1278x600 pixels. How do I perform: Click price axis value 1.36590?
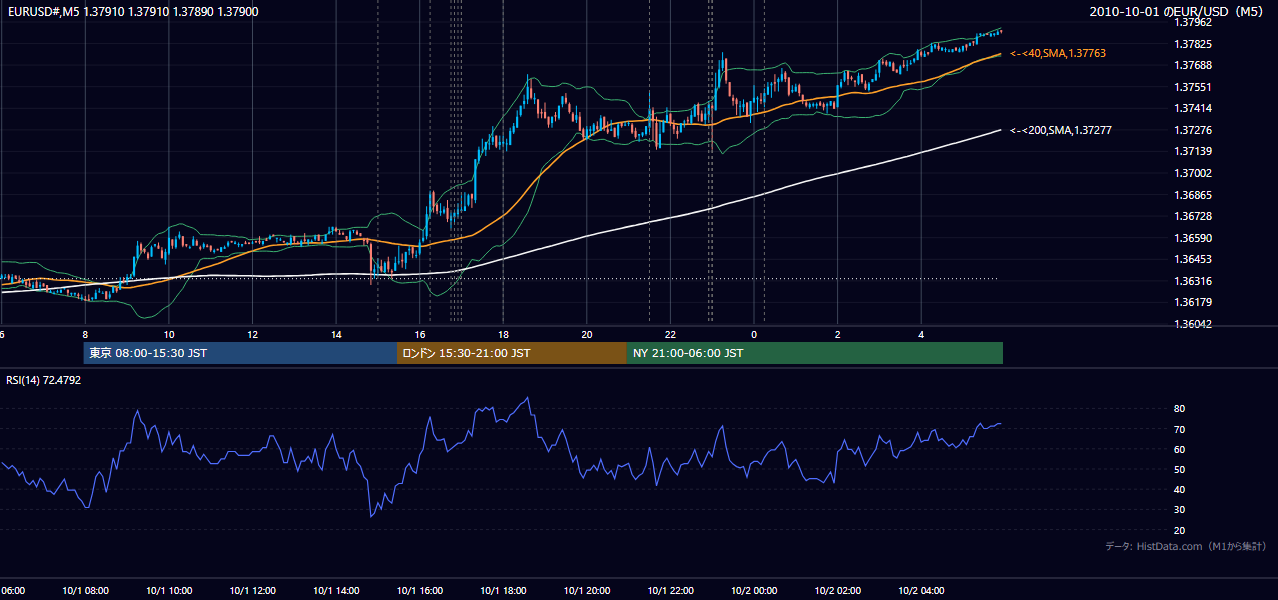coord(1191,238)
